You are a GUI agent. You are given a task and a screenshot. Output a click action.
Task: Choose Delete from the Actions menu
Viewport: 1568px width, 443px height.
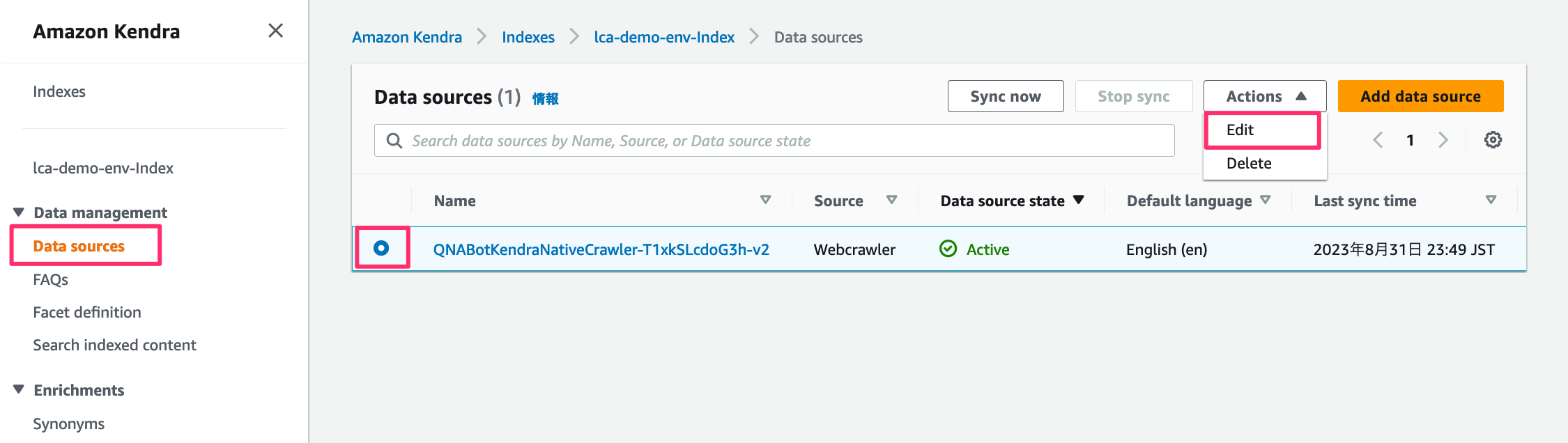click(1249, 164)
